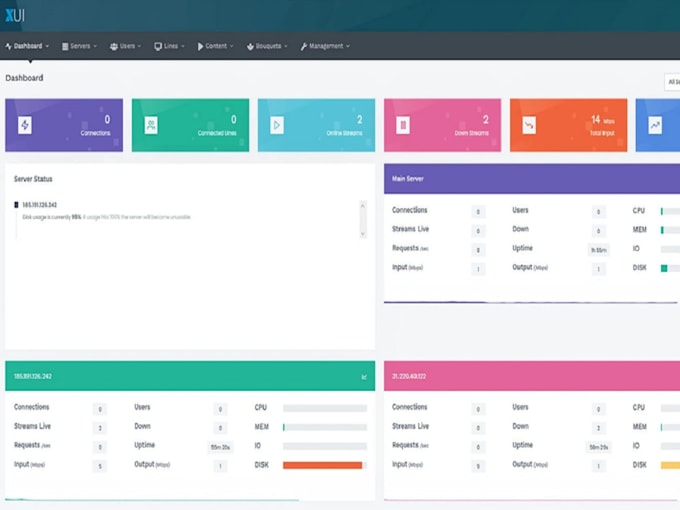The width and height of the screenshot is (680, 510).
Task: Open the Lines menu
Action: (x=170, y=46)
